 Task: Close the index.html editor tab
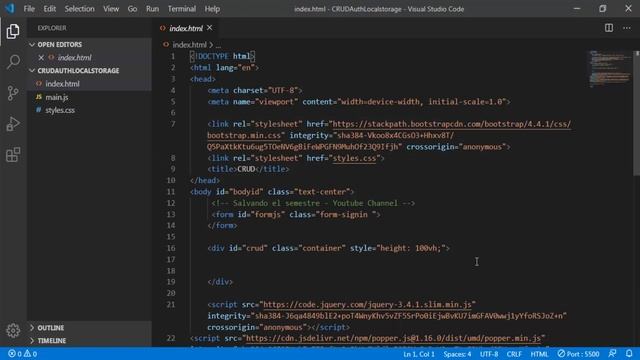click(209, 28)
